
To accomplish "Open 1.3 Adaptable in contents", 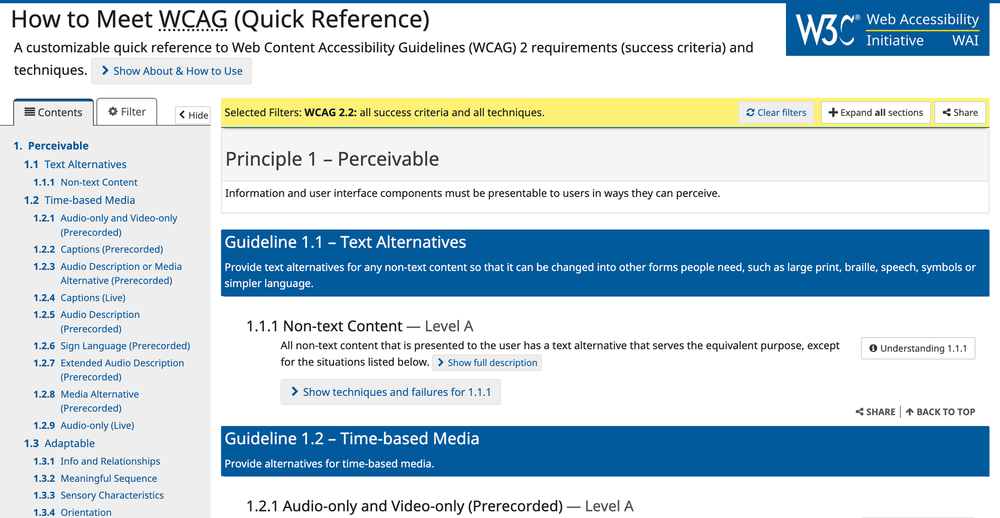I will tap(59, 443).
